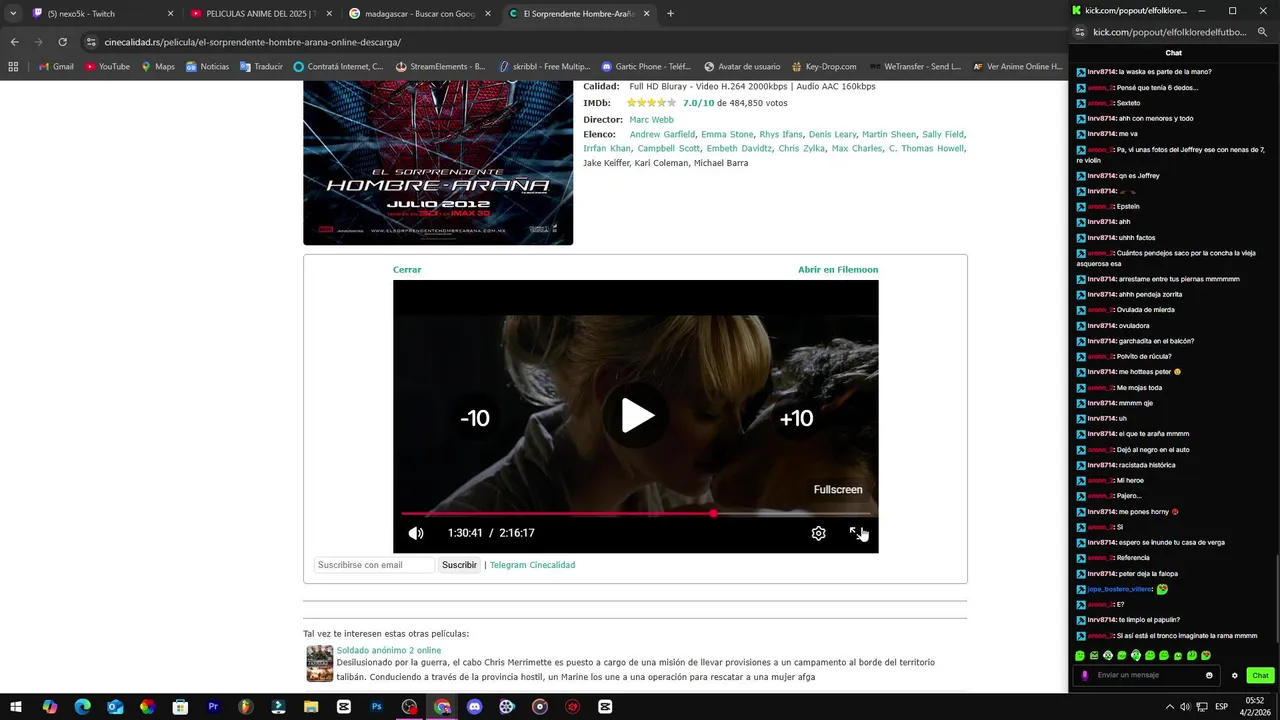Open Photoshop from the taskbar
1280x720 pixels.
point(377,706)
